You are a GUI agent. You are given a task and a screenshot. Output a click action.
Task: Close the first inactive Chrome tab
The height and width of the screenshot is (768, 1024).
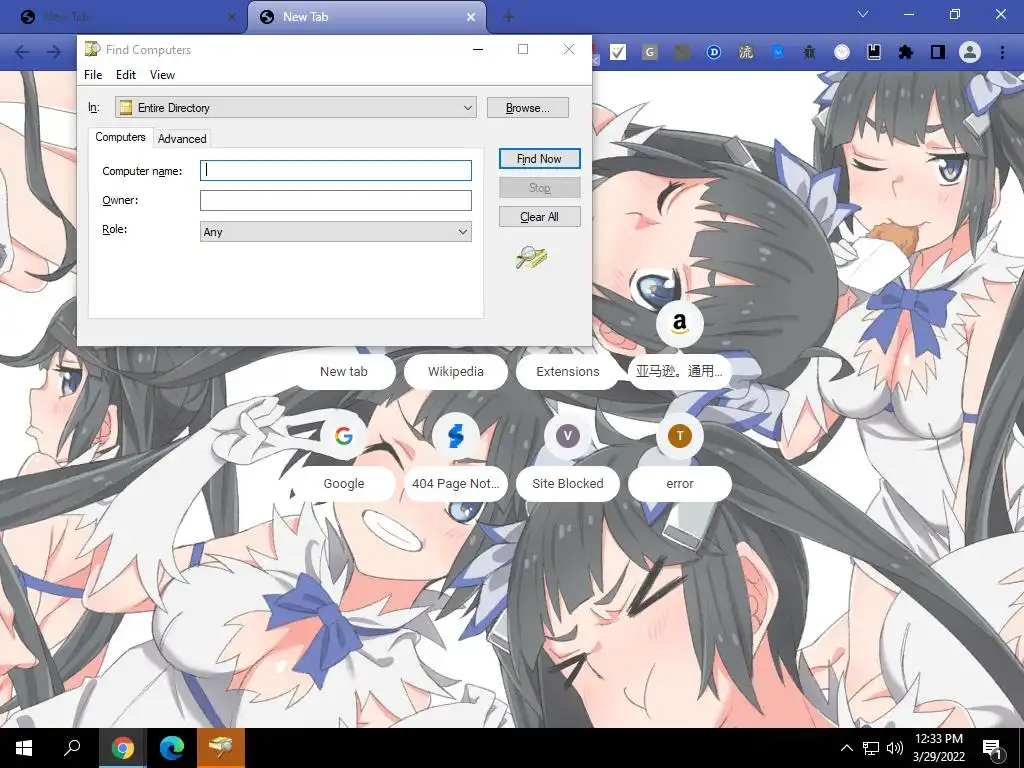(x=232, y=17)
